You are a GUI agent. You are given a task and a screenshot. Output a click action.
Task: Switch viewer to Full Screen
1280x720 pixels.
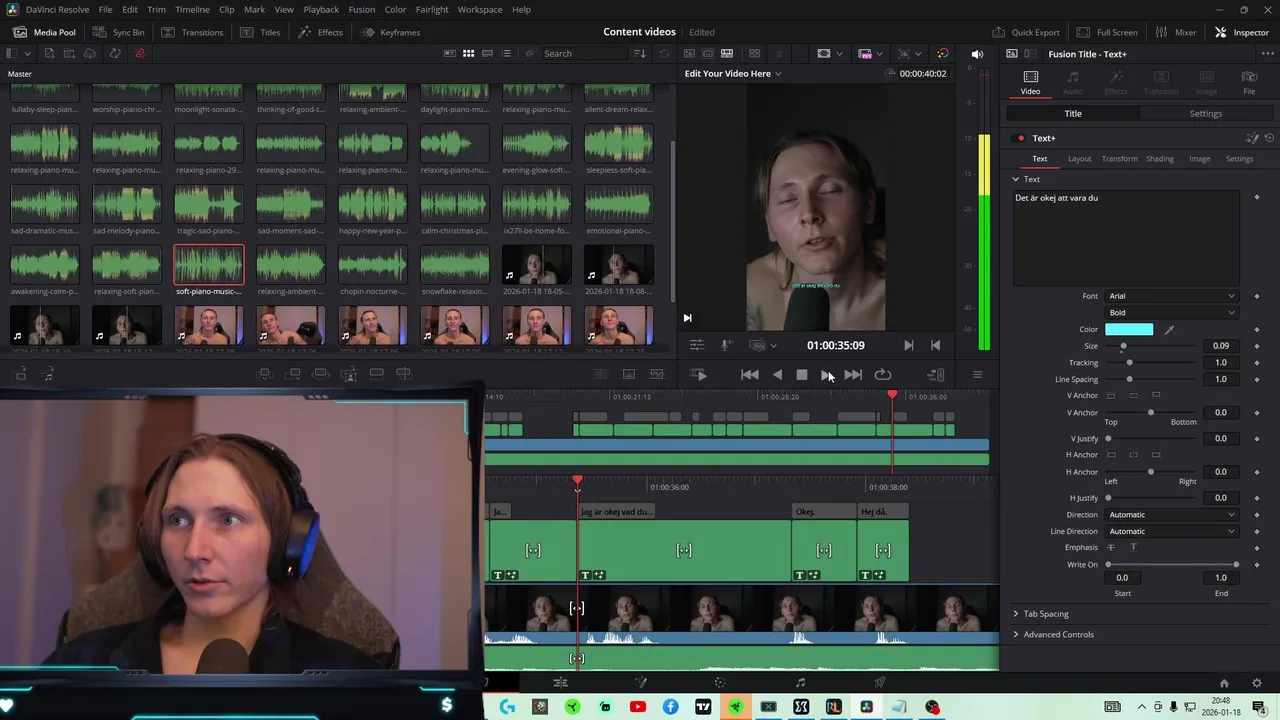click(1107, 32)
